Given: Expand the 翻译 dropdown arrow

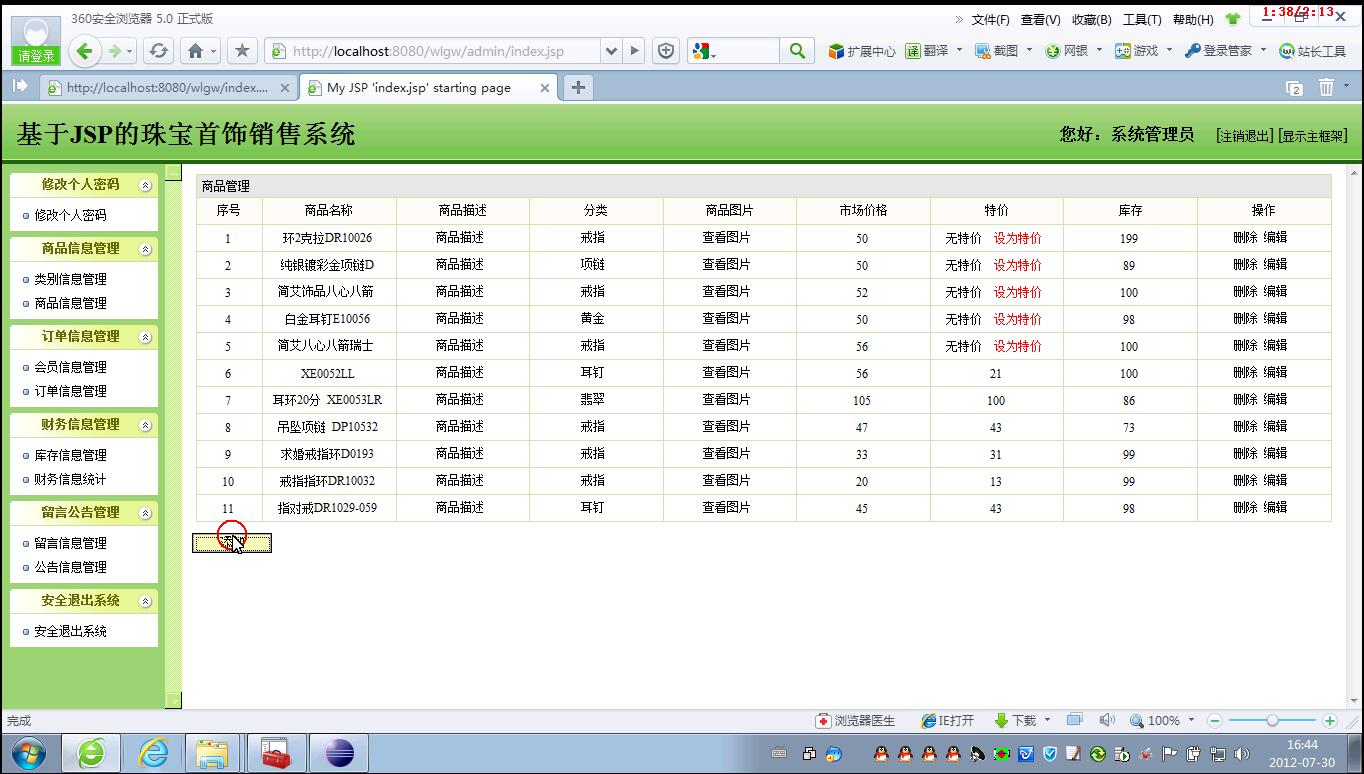Looking at the screenshot, I should pos(959,50).
